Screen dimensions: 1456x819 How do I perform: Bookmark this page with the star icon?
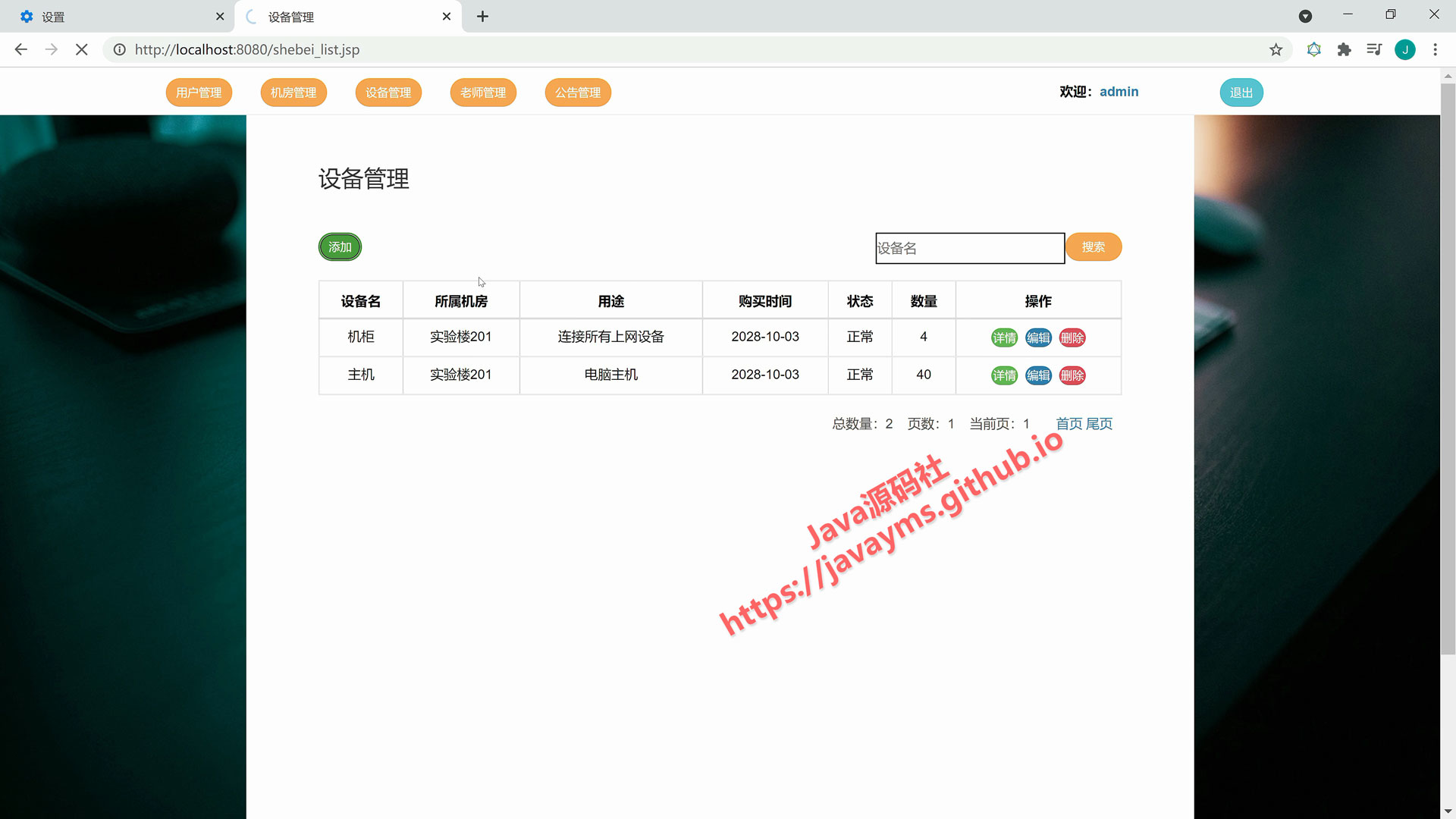(x=1276, y=49)
